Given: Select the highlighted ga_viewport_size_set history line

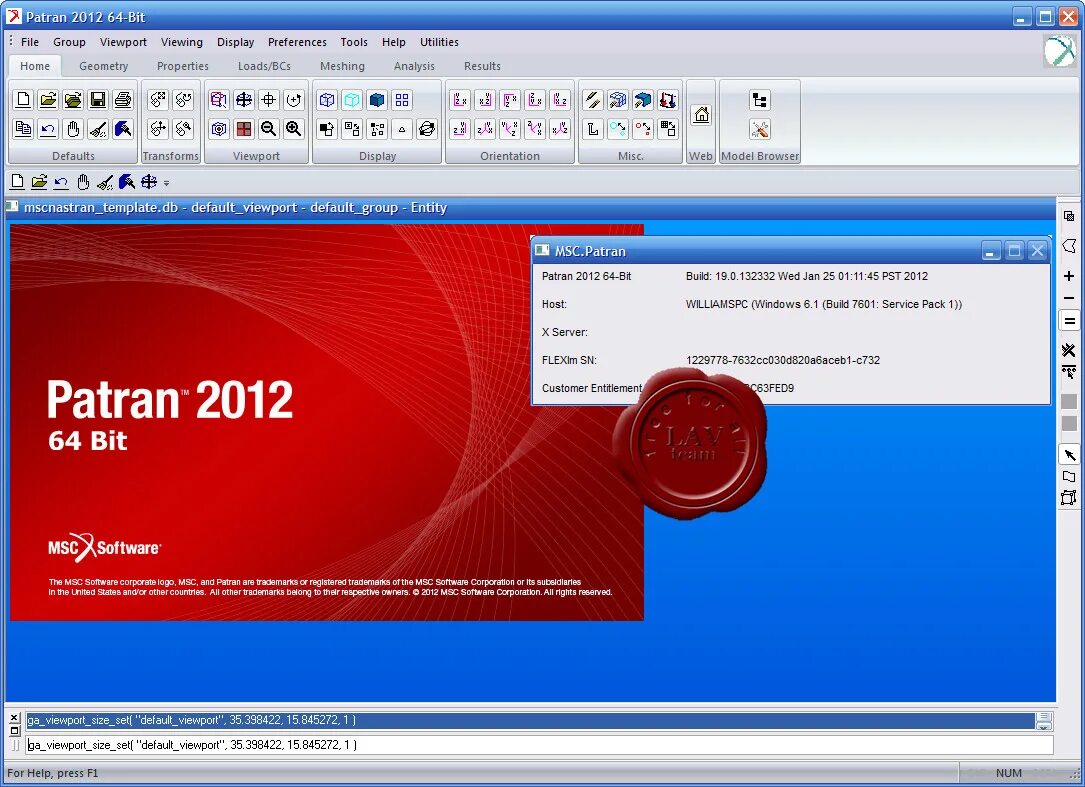Looking at the screenshot, I should [x=530, y=721].
